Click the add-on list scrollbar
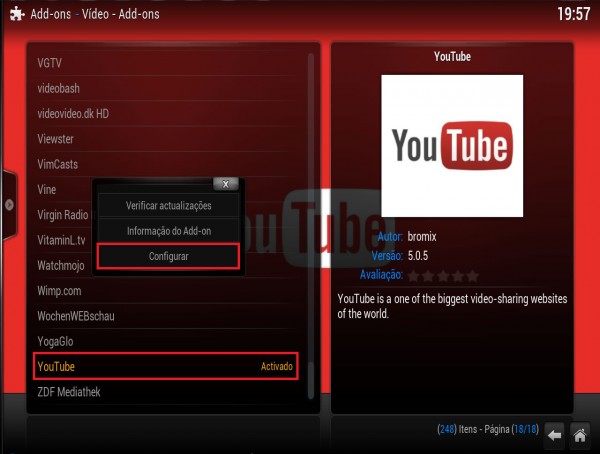Image resolution: width=600 pixels, height=454 pixels. [x=311, y=227]
